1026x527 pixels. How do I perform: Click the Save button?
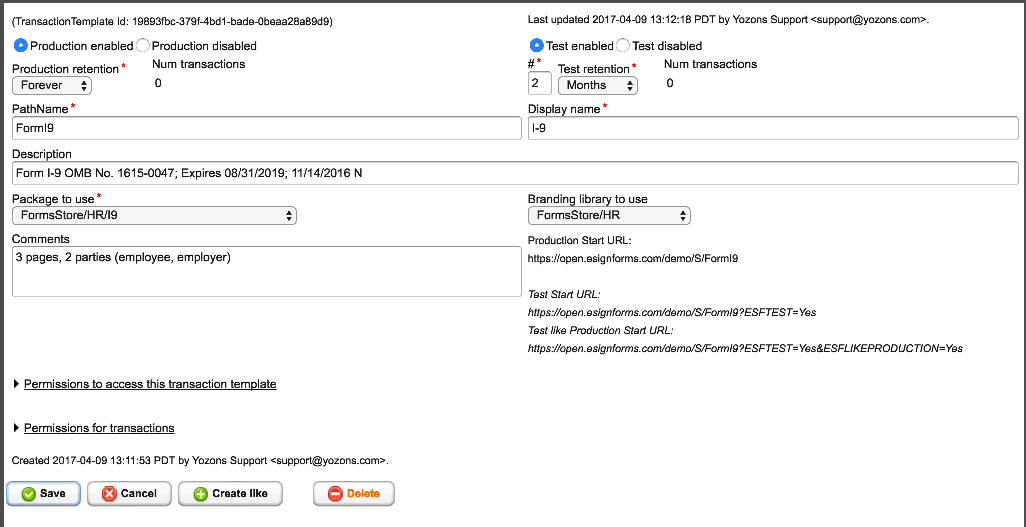tap(44, 494)
